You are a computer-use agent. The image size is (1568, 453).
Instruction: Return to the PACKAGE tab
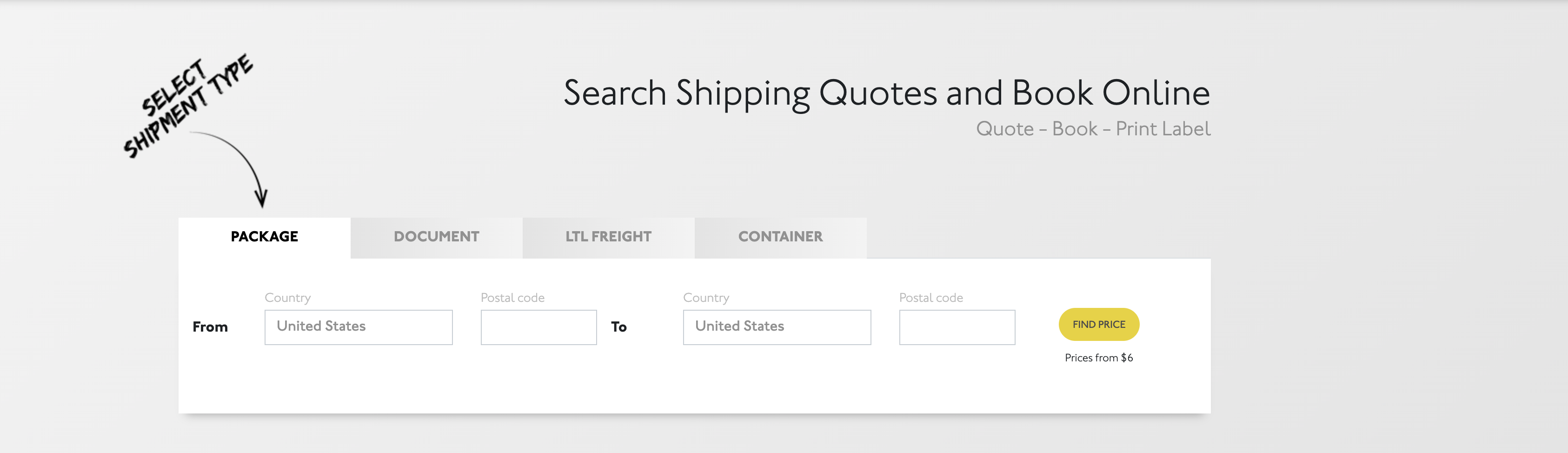point(264,237)
